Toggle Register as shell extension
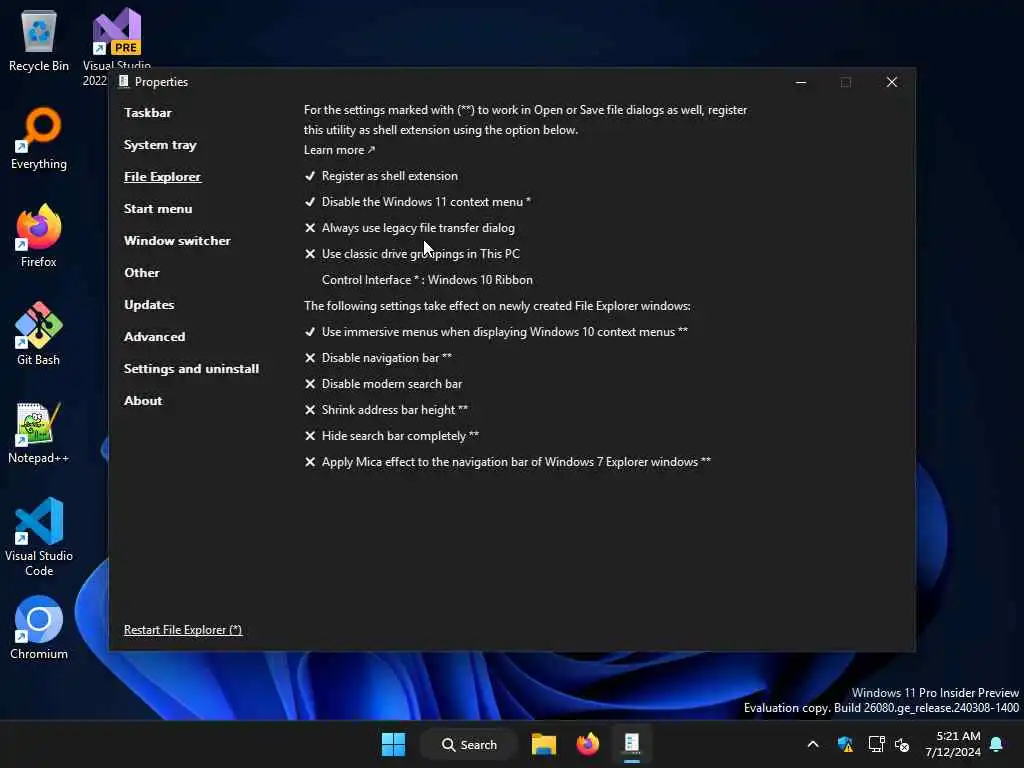Image resolution: width=1024 pixels, height=768 pixels. (381, 176)
